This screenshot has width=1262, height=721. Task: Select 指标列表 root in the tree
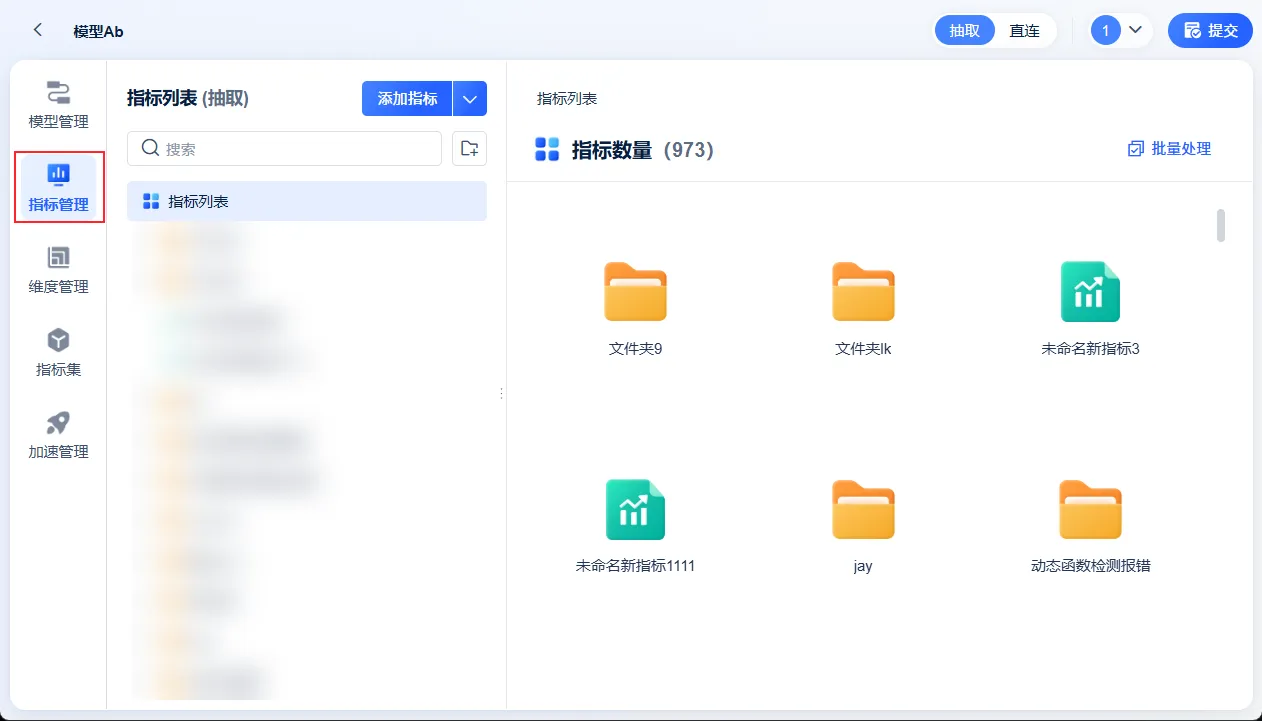pyautogui.click(x=307, y=201)
